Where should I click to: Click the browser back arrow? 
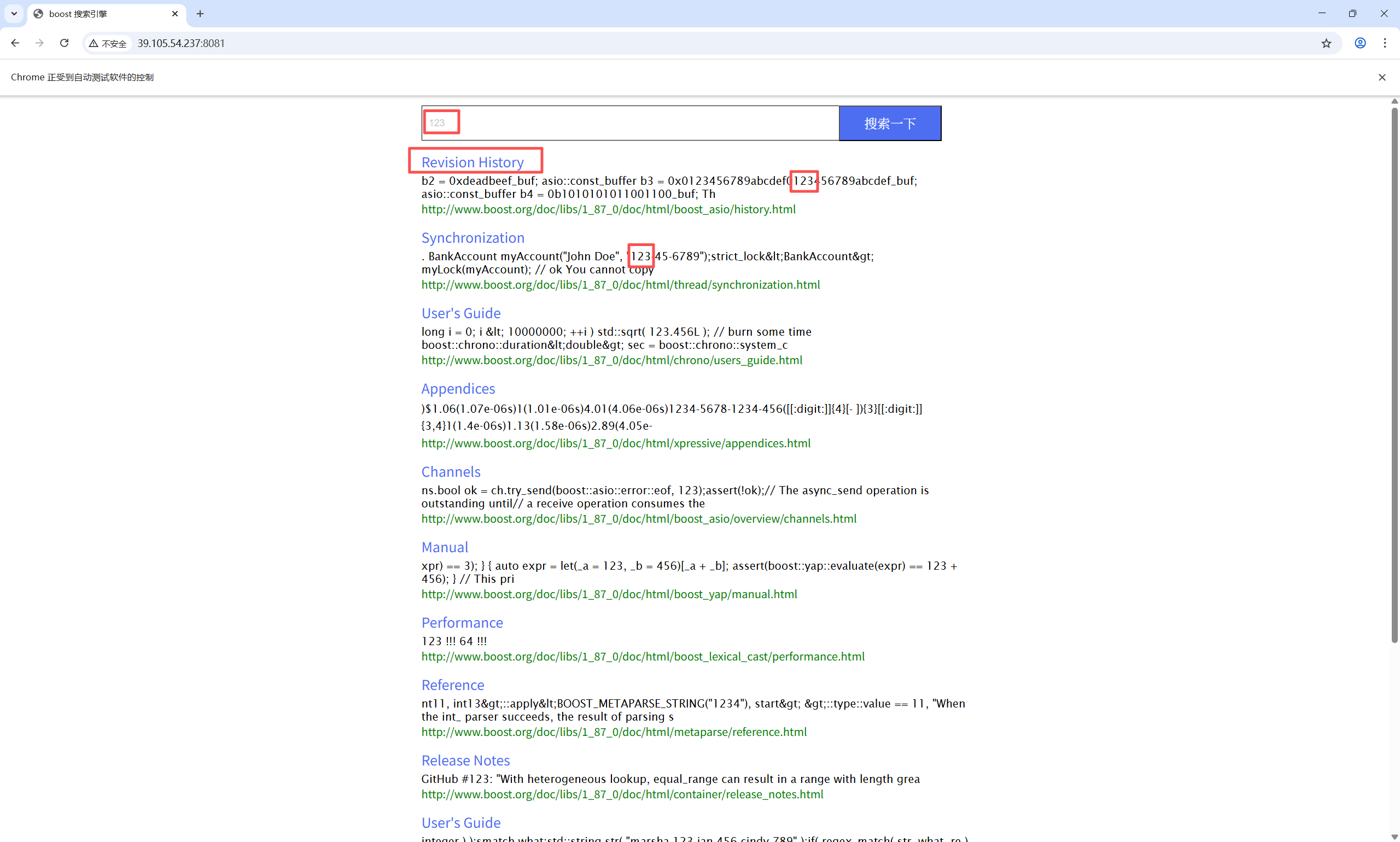pos(15,43)
